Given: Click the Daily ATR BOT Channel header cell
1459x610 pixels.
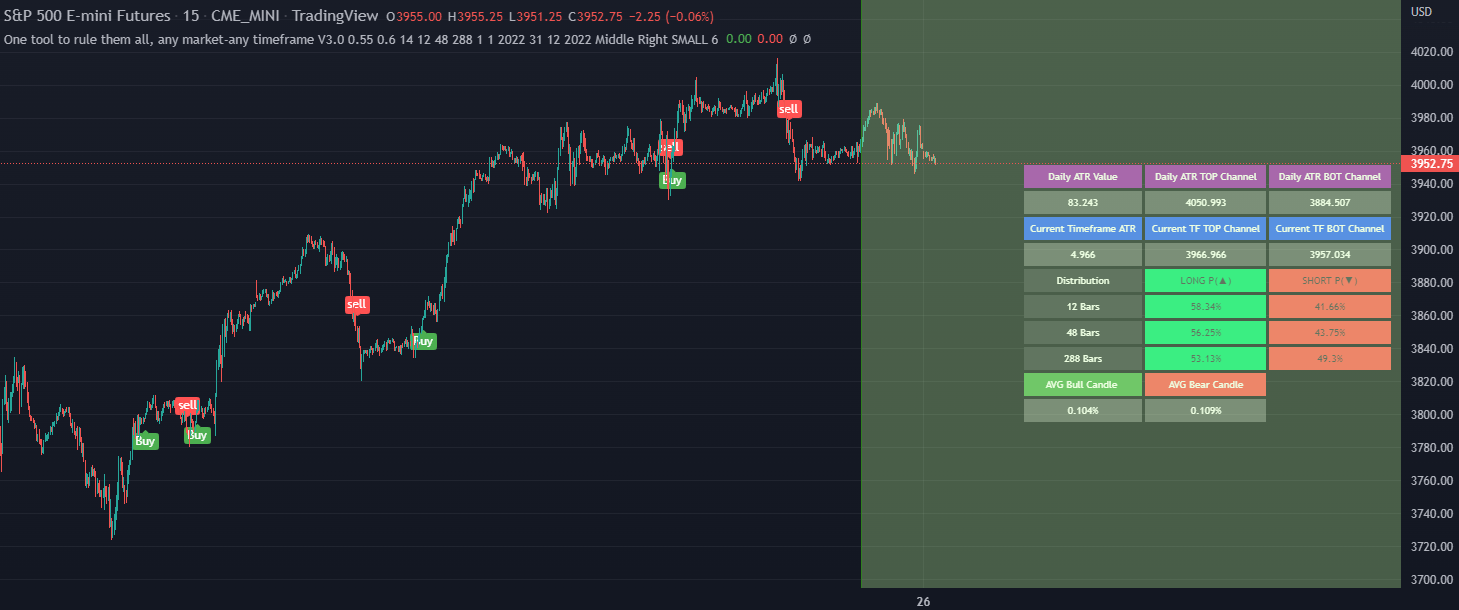Looking at the screenshot, I should point(1330,177).
